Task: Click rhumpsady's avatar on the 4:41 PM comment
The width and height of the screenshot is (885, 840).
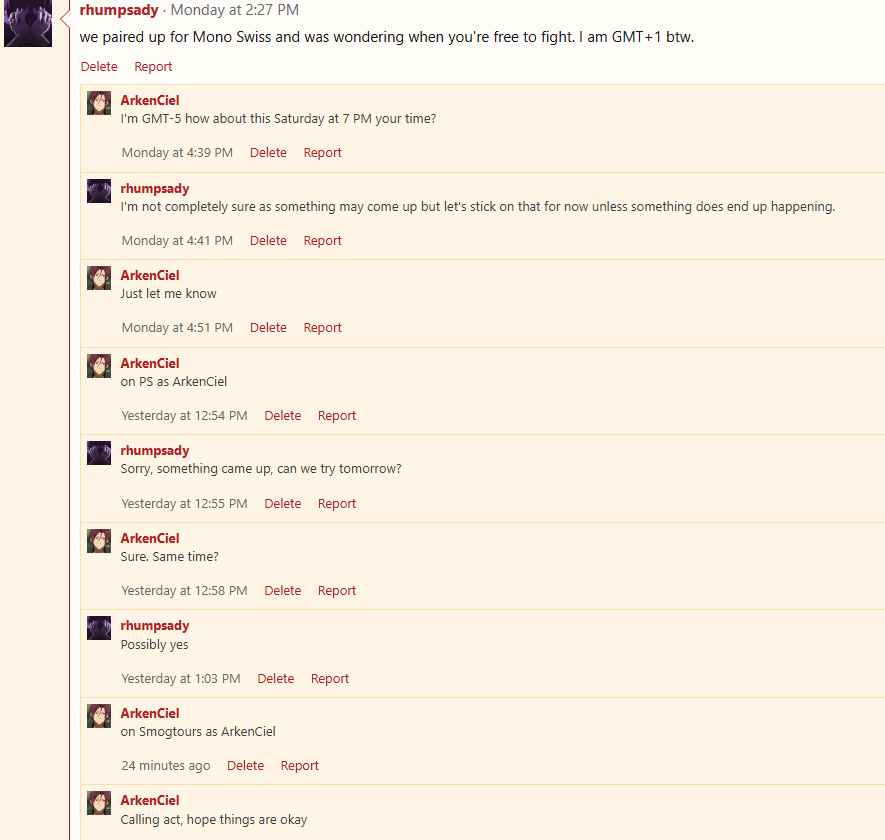Action: coord(99,191)
